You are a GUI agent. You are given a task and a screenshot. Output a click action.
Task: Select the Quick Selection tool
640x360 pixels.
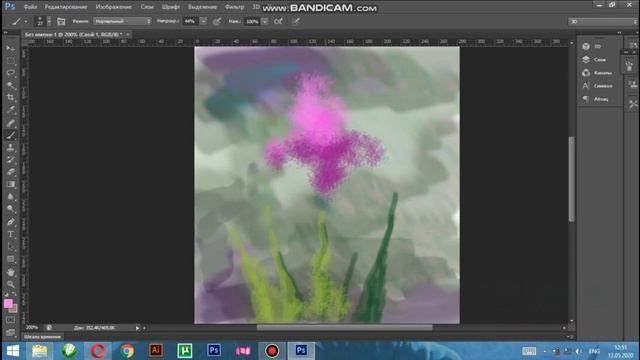coord(11,85)
